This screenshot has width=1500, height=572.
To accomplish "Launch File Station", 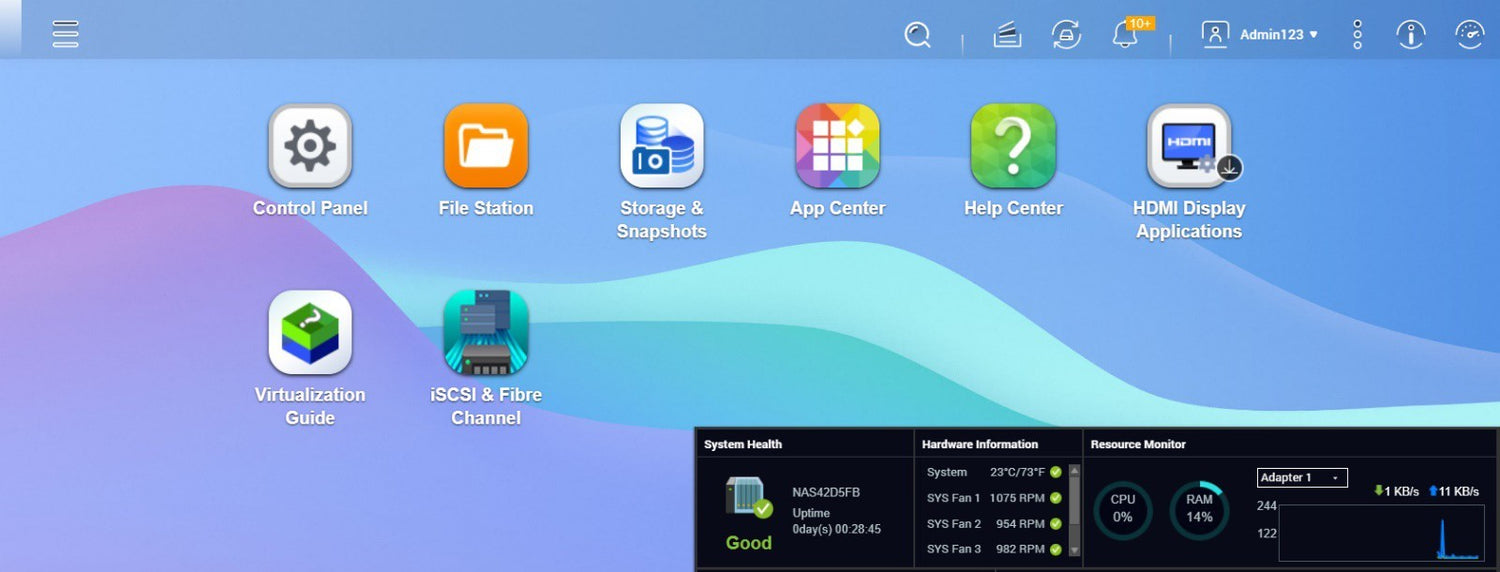I will point(486,146).
